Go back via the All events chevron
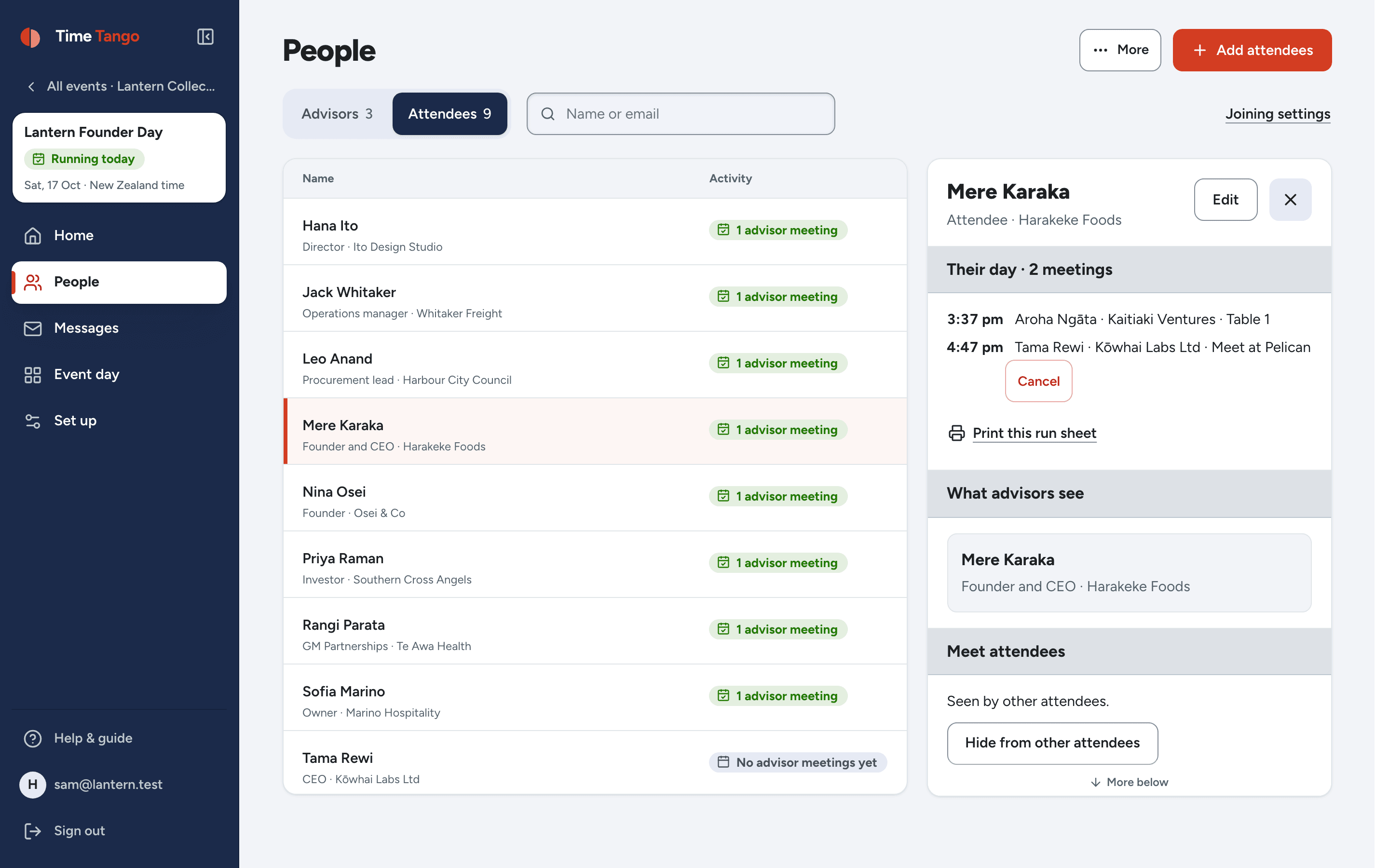The height and width of the screenshot is (868, 1389). 31,86
